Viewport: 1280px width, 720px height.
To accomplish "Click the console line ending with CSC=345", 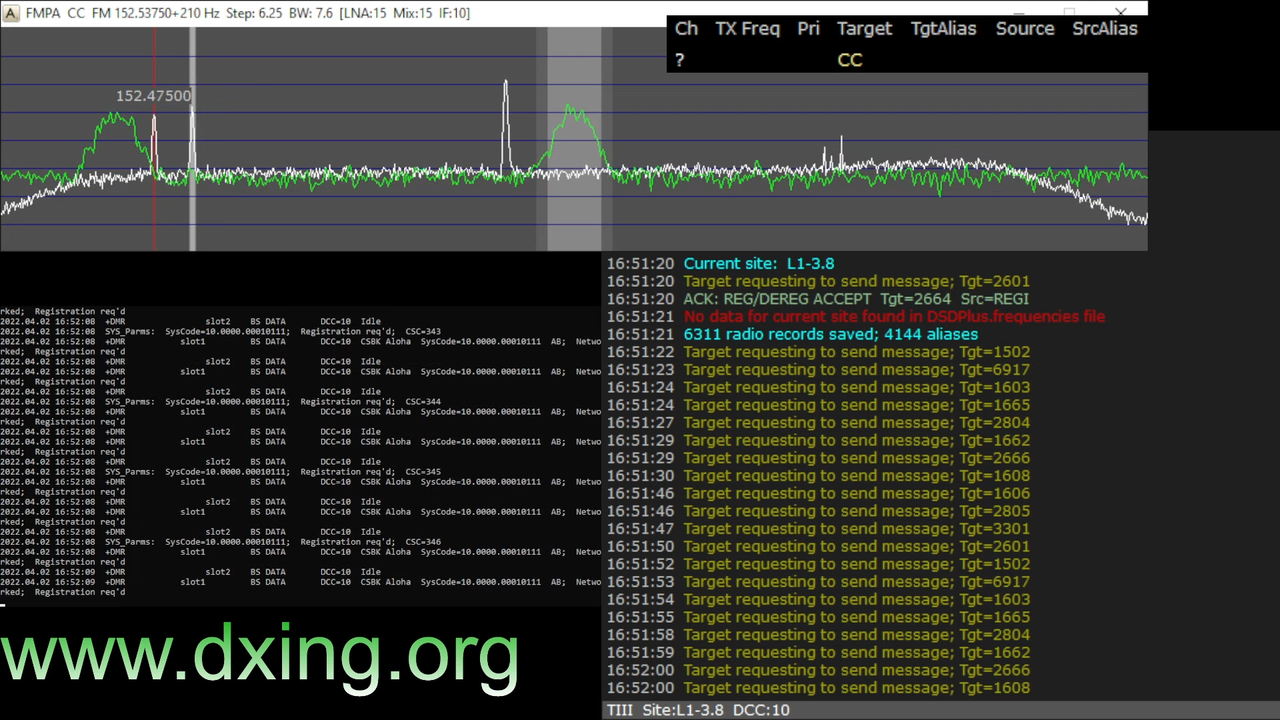I will (220, 472).
